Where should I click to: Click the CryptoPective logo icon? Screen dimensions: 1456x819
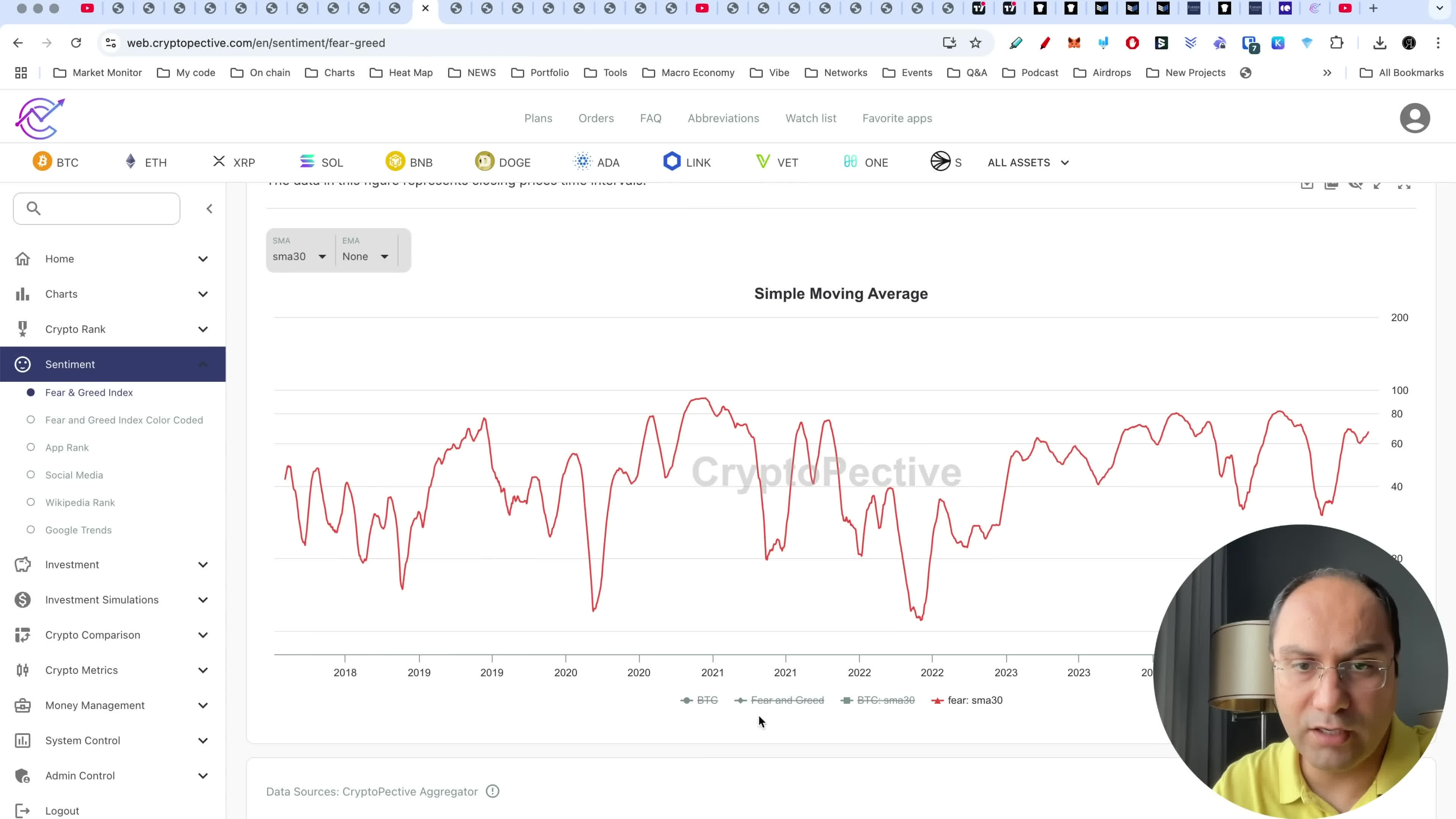39,118
